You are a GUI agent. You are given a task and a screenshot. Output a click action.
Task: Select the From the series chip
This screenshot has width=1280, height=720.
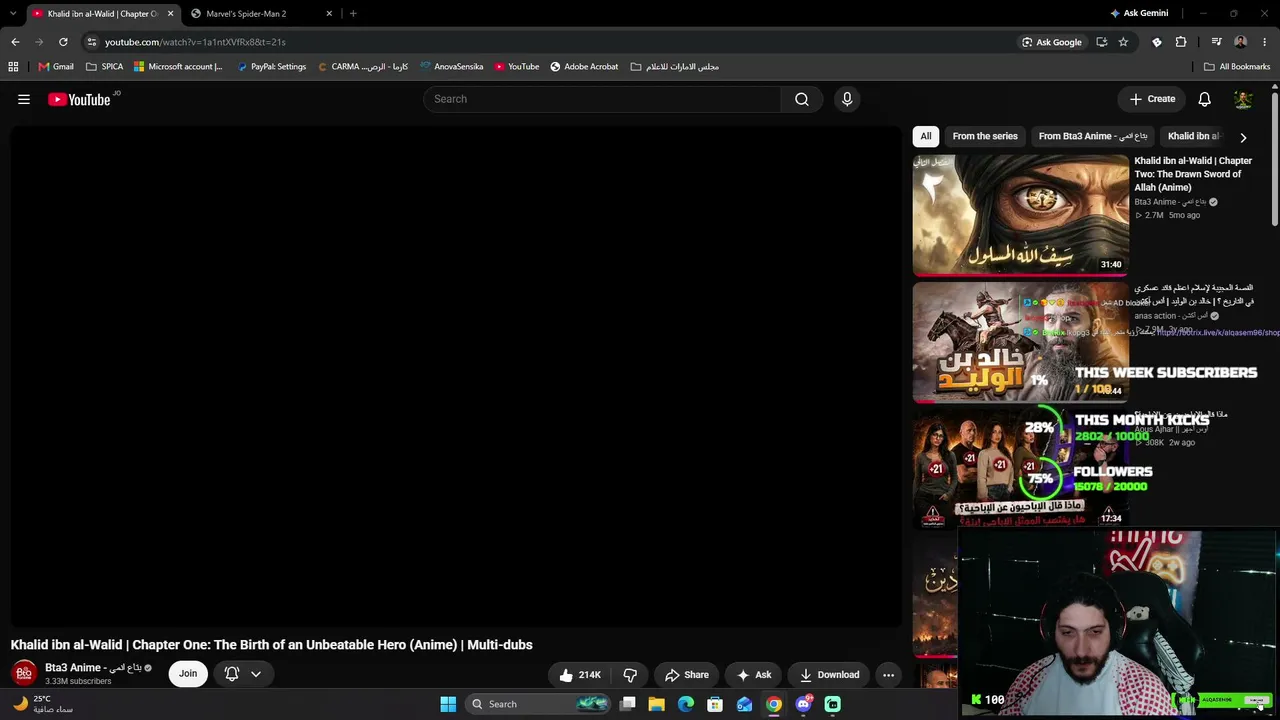coord(985,136)
